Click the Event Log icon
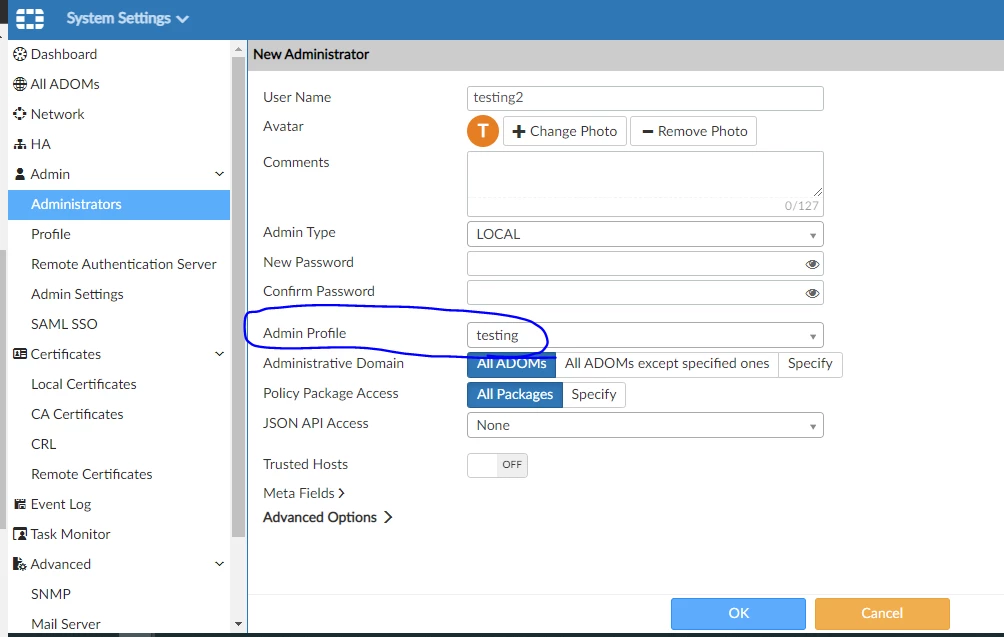1004x637 pixels. tap(20, 504)
